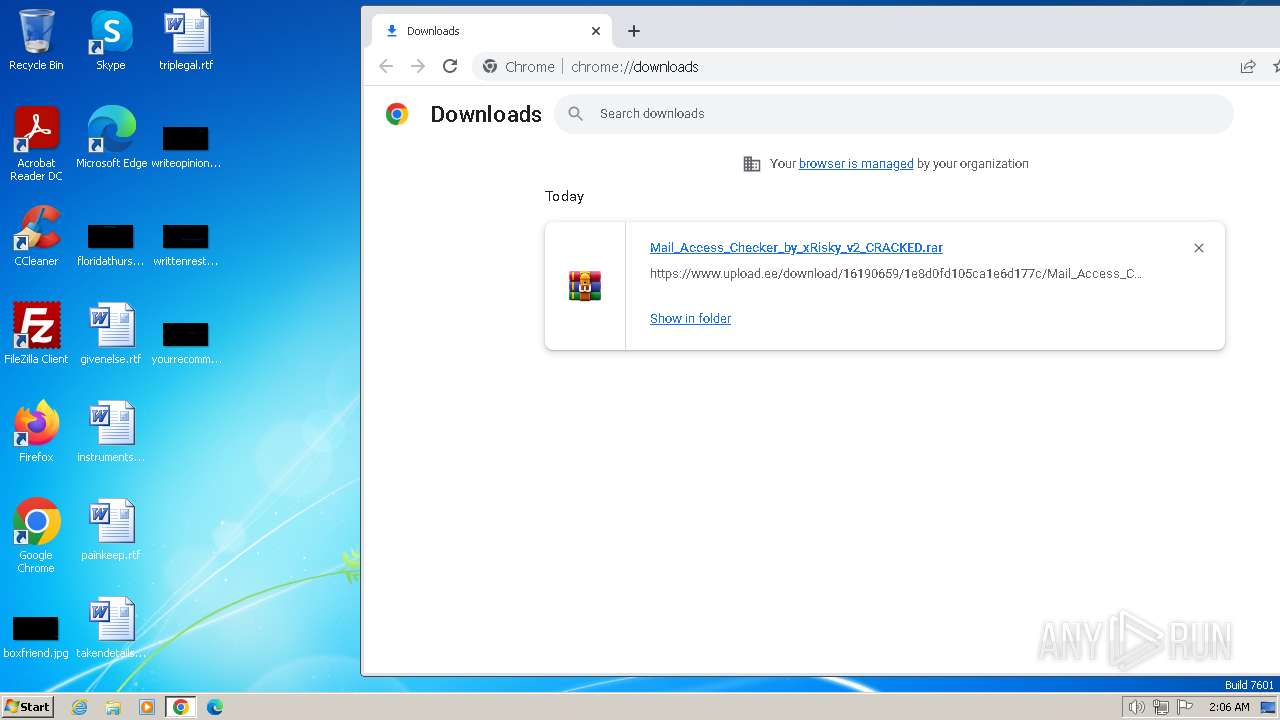Open Mail_Access_Checker_by_xRisky_v2_CRACKED.rar link
The image size is (1280, 720).
[x=796, y=248]
